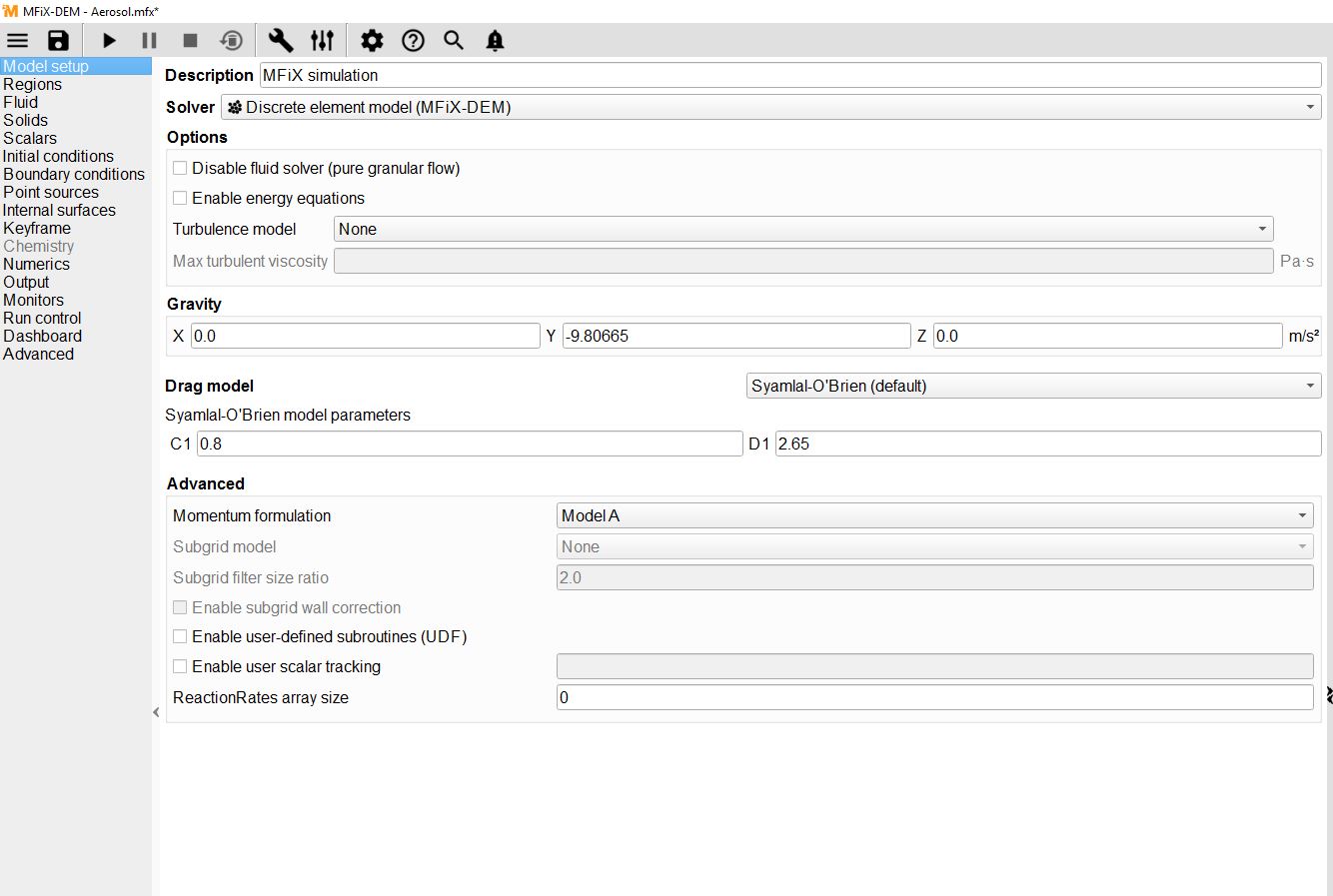The width and height of the screenshot is (1333, 896).
Task: Click the C1 parameter field
Action: [470, 444]
